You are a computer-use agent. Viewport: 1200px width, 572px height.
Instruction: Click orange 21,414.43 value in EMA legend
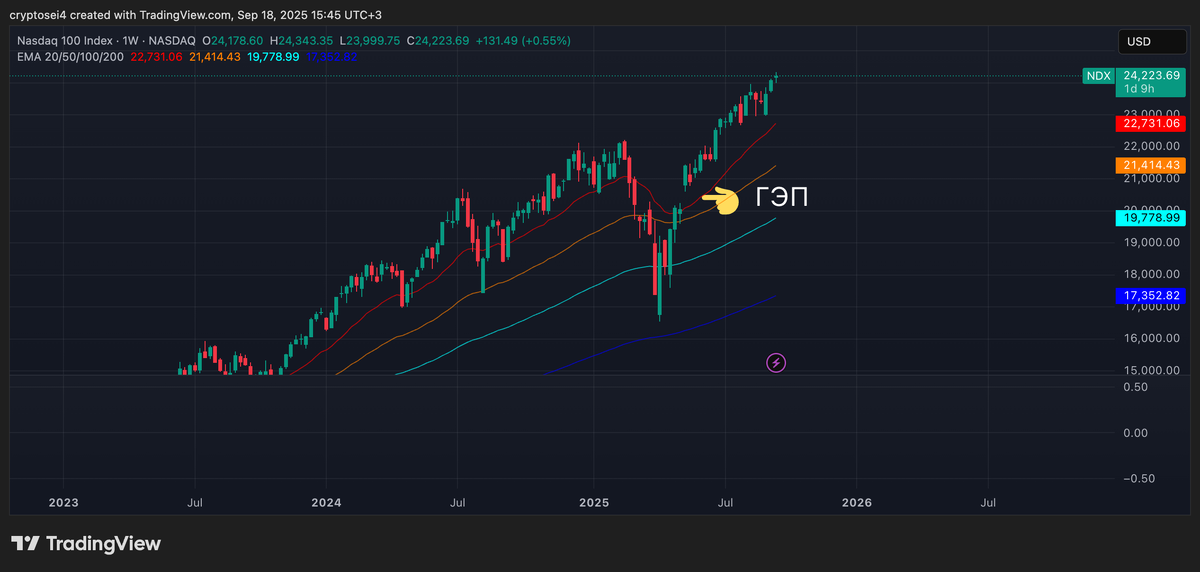[x=215, y=57]
